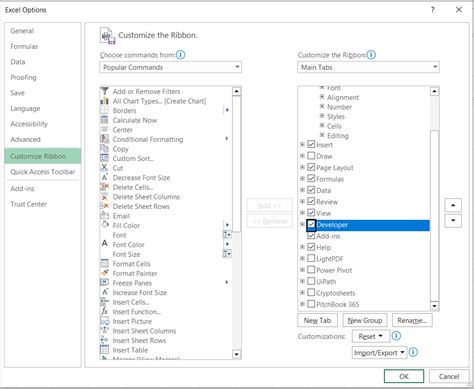Screen dimensions: 474x389
Task: Check the UiPath tab checkbox
Action: (x=311, y=281)
